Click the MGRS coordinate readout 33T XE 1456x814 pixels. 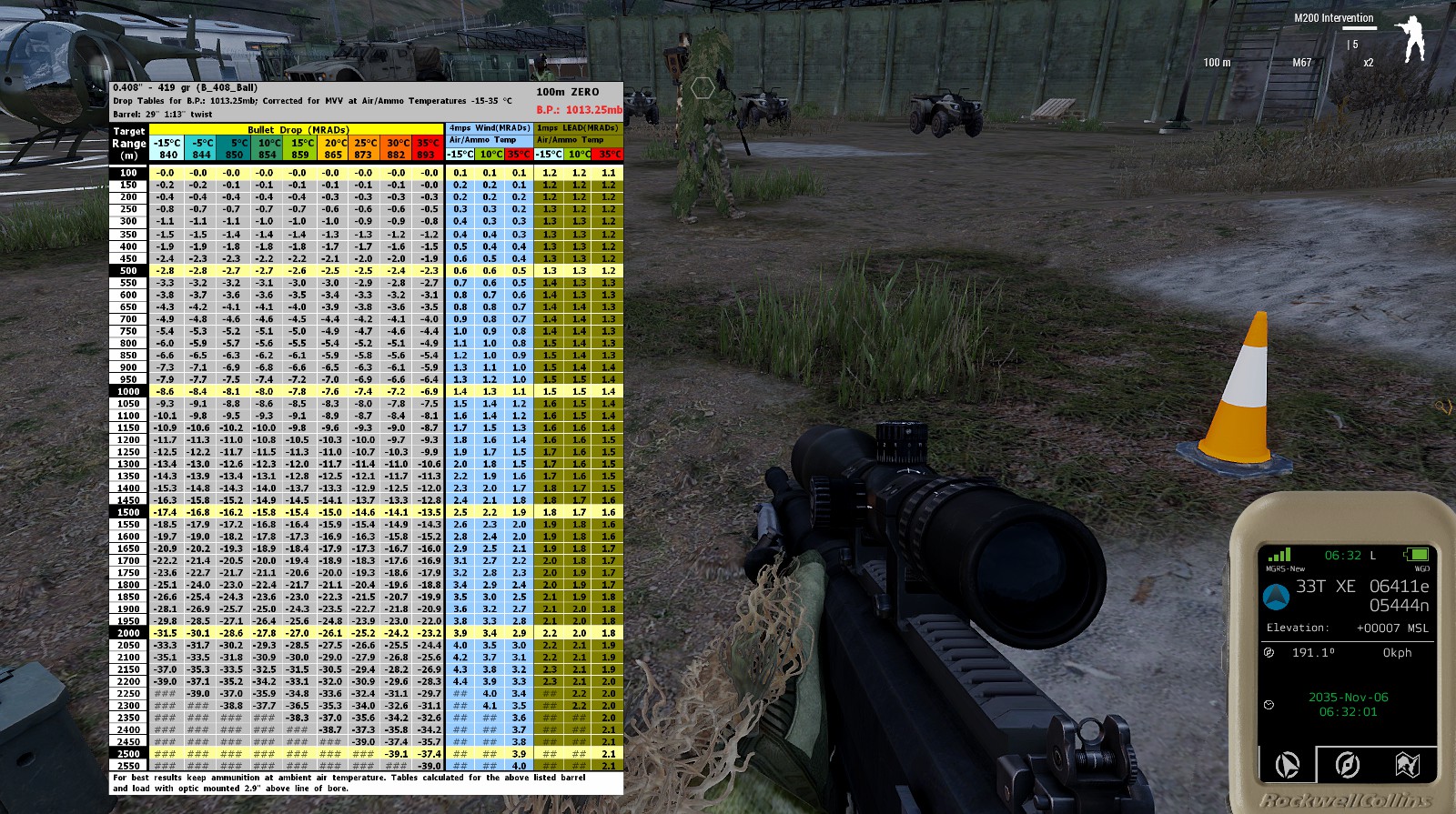tap(1325, 587)
